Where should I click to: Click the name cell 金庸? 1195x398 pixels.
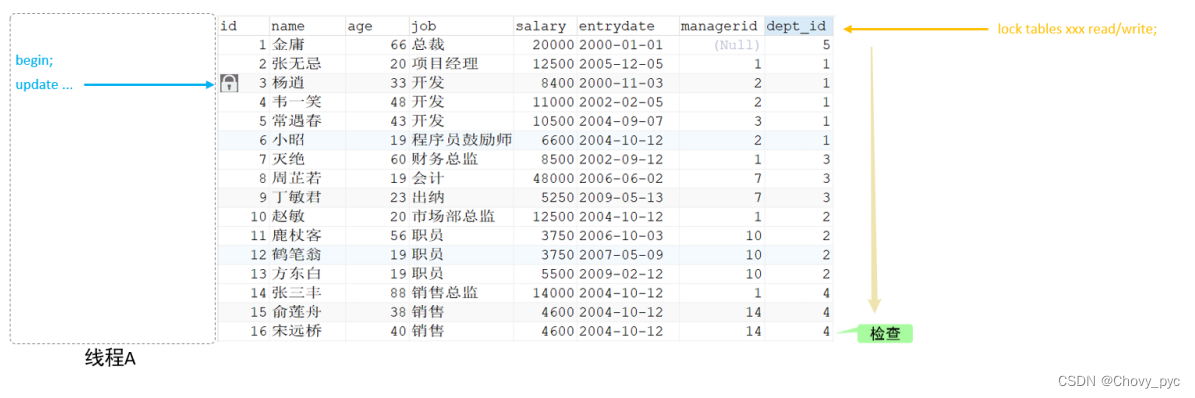[x=307, y=45]
